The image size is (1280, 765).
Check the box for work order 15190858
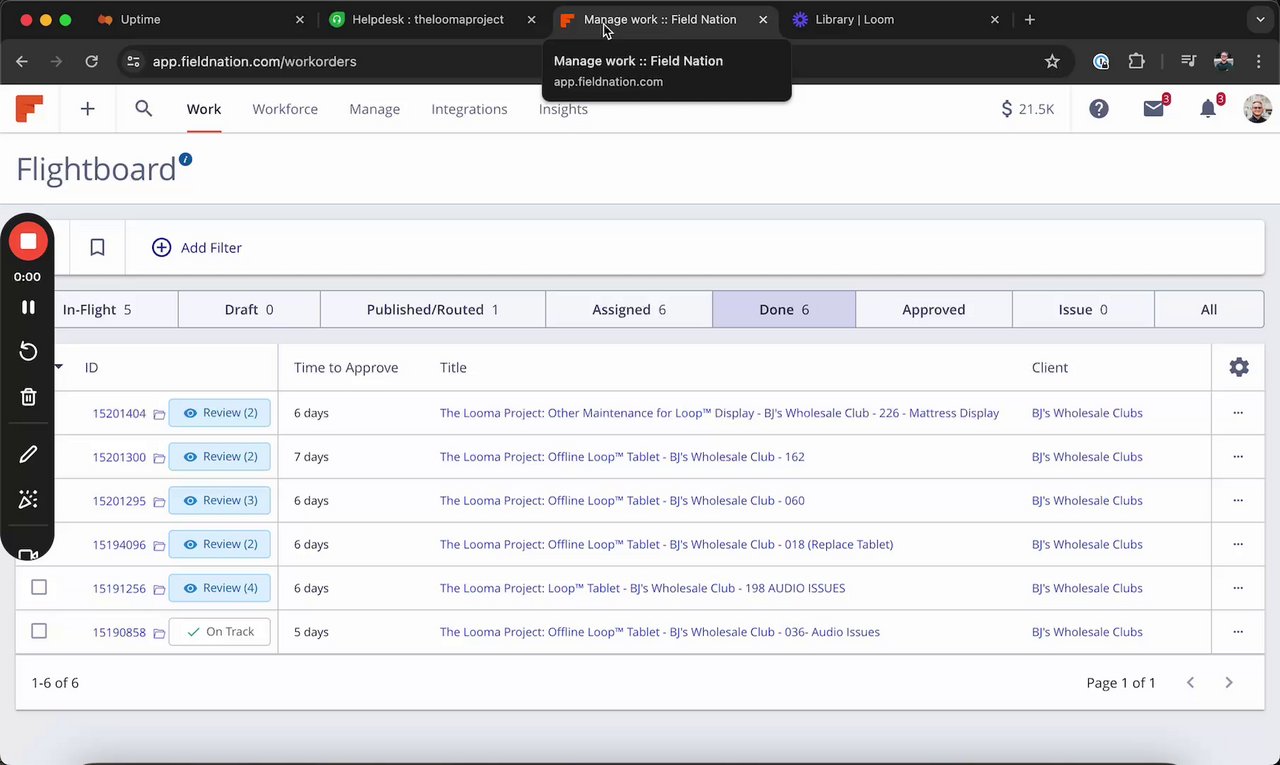click(39, 632)
